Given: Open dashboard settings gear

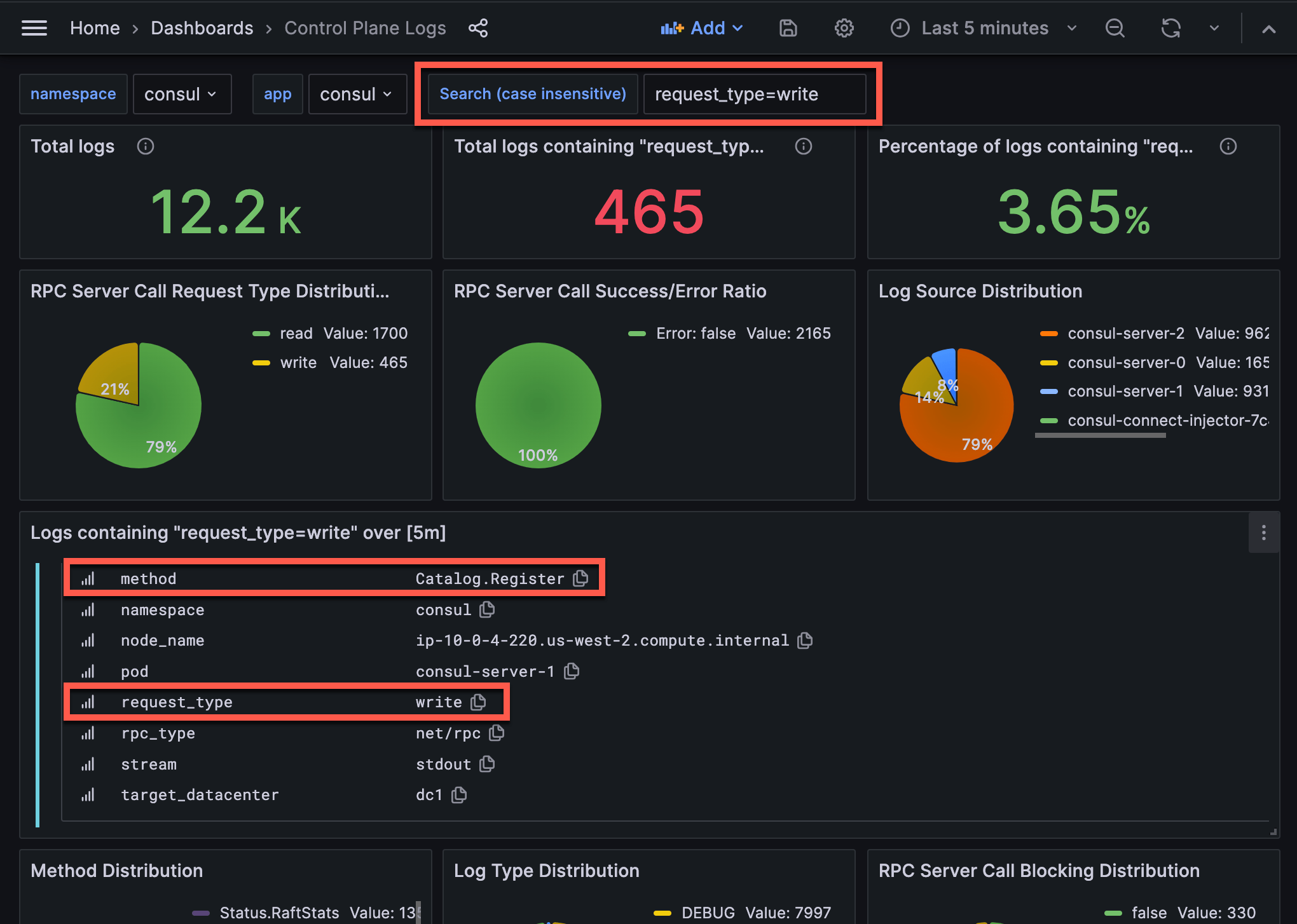Looking at the screenshot, I should click(844, 28).
